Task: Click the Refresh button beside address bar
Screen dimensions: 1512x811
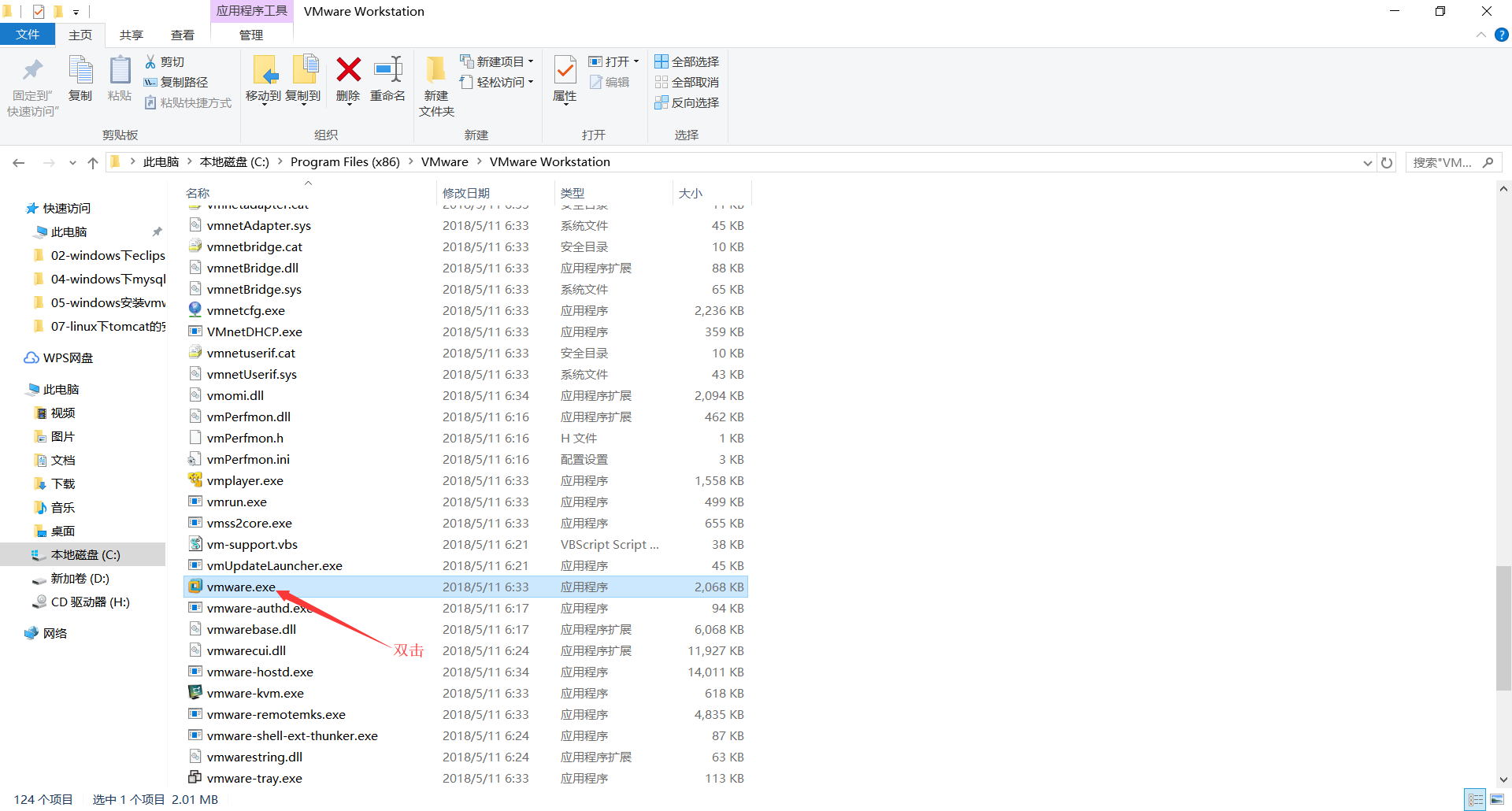Action: click(1387, 162)
